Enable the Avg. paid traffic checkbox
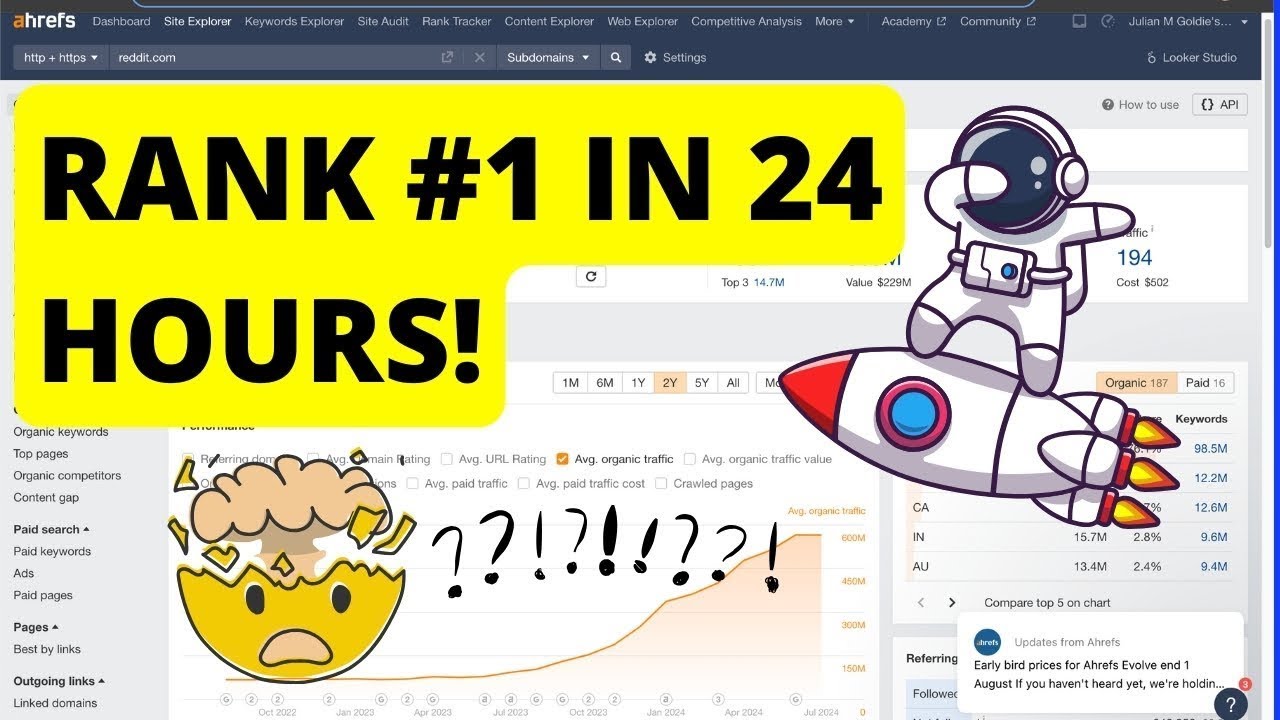The image size is (1280, 720). click(x=412, y=483)
